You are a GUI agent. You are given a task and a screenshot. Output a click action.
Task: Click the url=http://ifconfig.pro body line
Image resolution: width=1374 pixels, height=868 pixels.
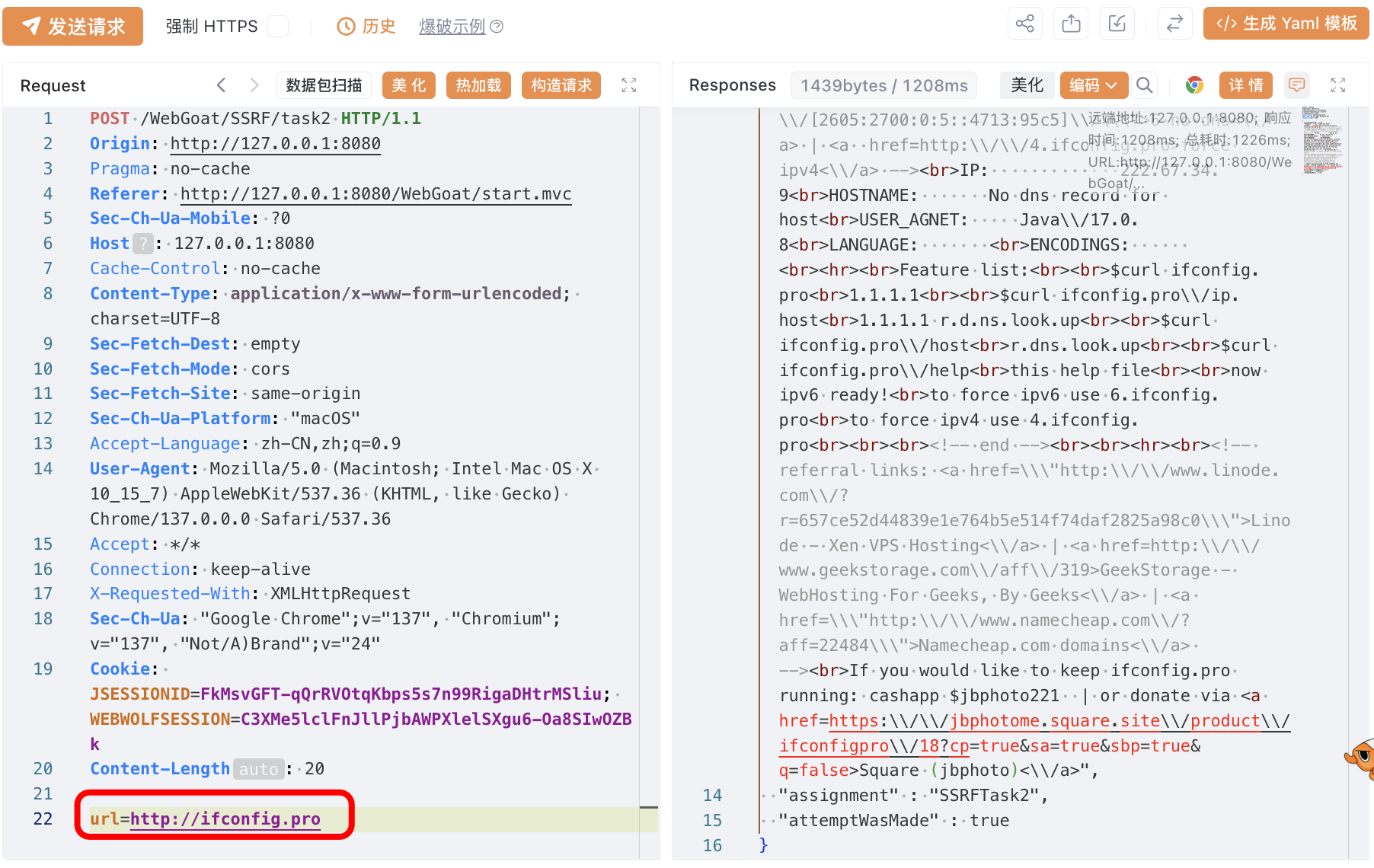[206, 819]
